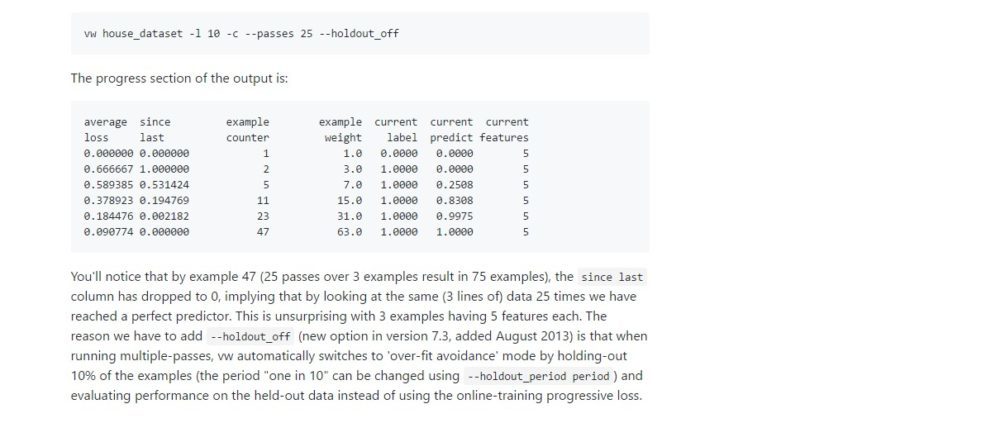Click the "since last" column header in table

155,129
